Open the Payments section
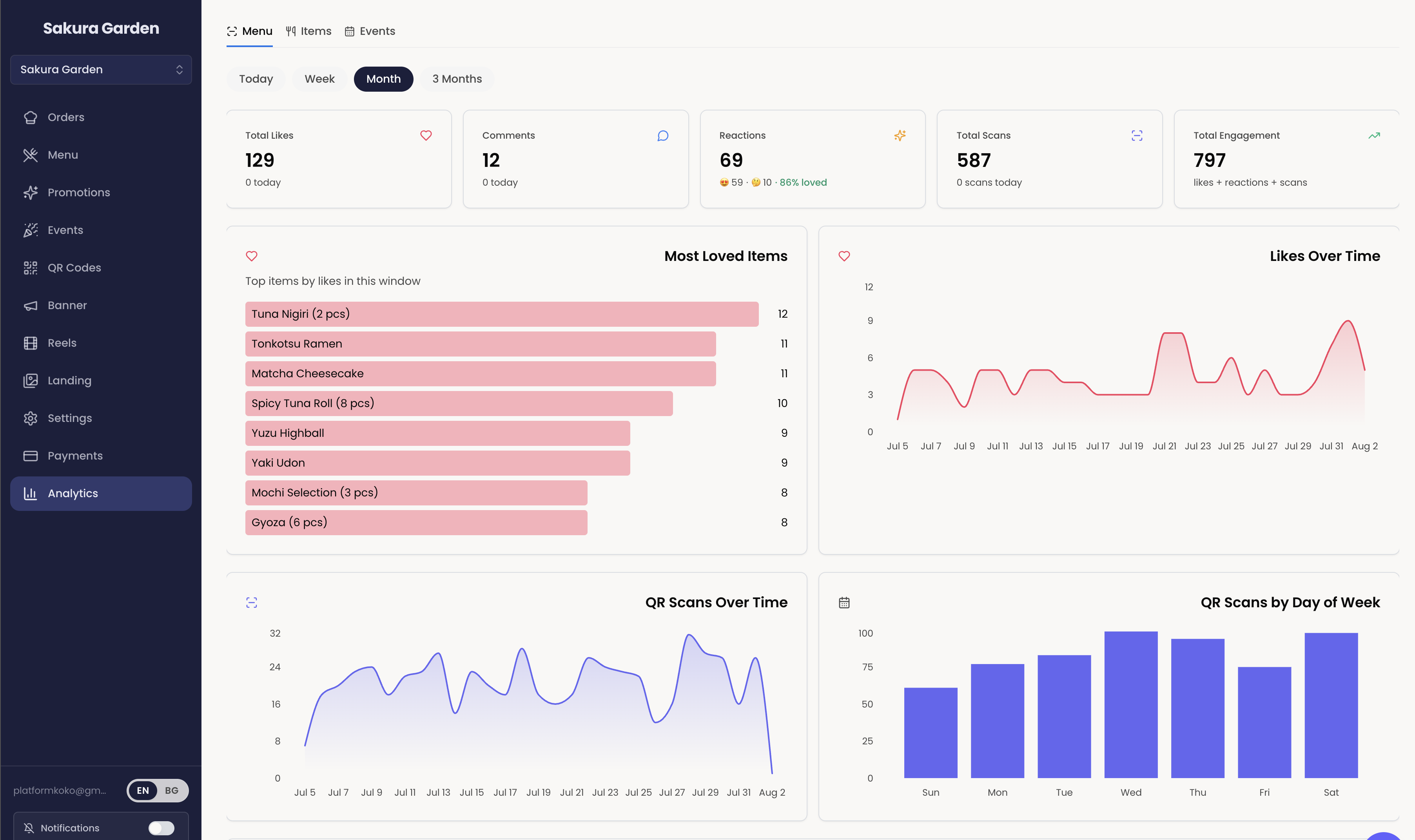 [x=101, y=456]
